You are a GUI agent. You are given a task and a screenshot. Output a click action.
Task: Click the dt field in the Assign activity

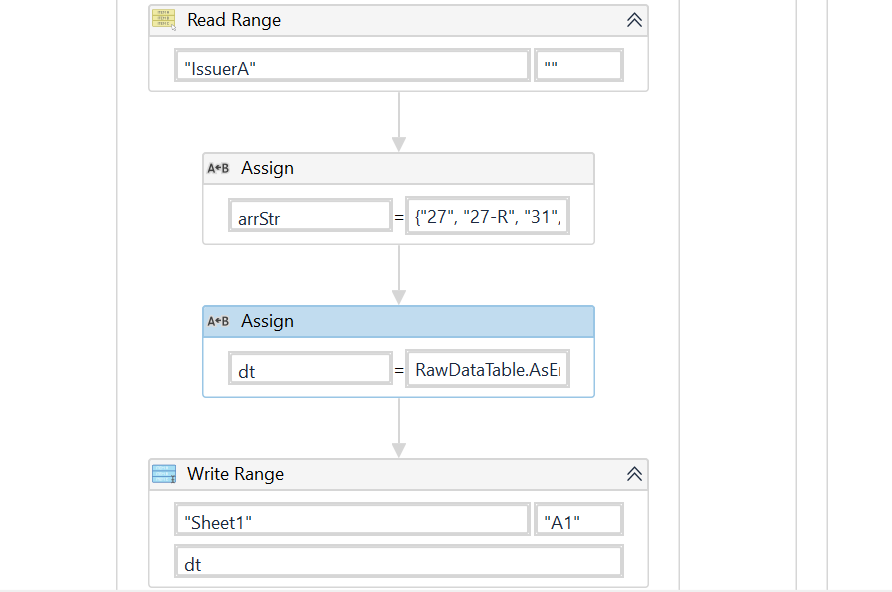coord(310,371)
